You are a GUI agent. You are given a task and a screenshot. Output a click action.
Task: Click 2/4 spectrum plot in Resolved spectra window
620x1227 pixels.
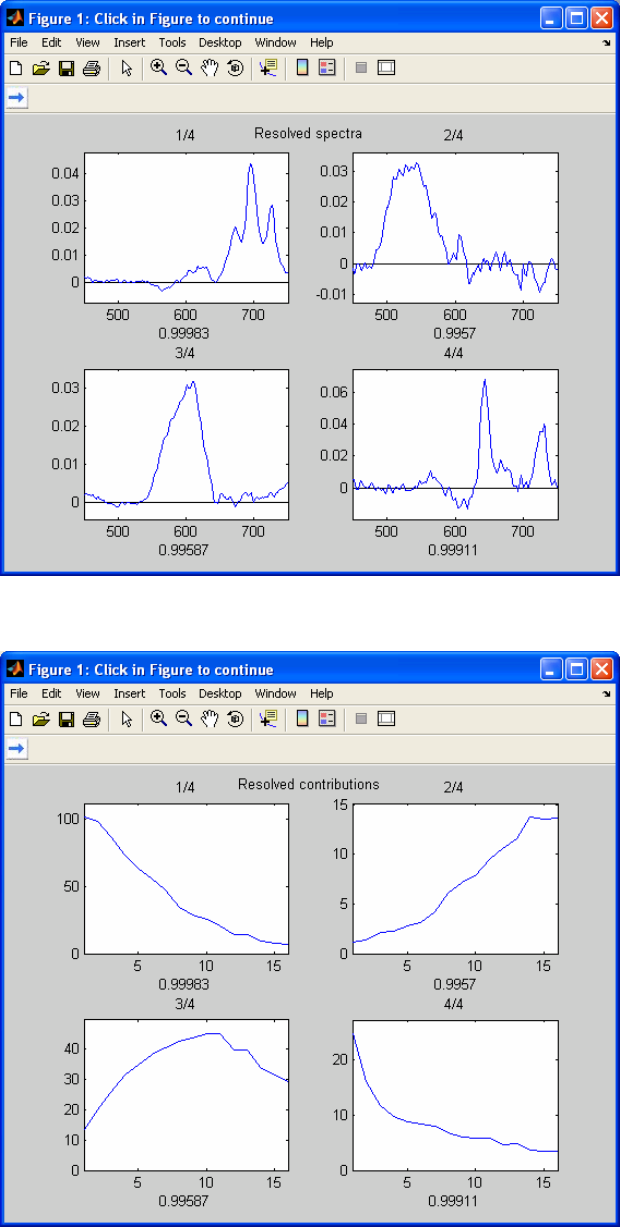(x=455, y=228)
